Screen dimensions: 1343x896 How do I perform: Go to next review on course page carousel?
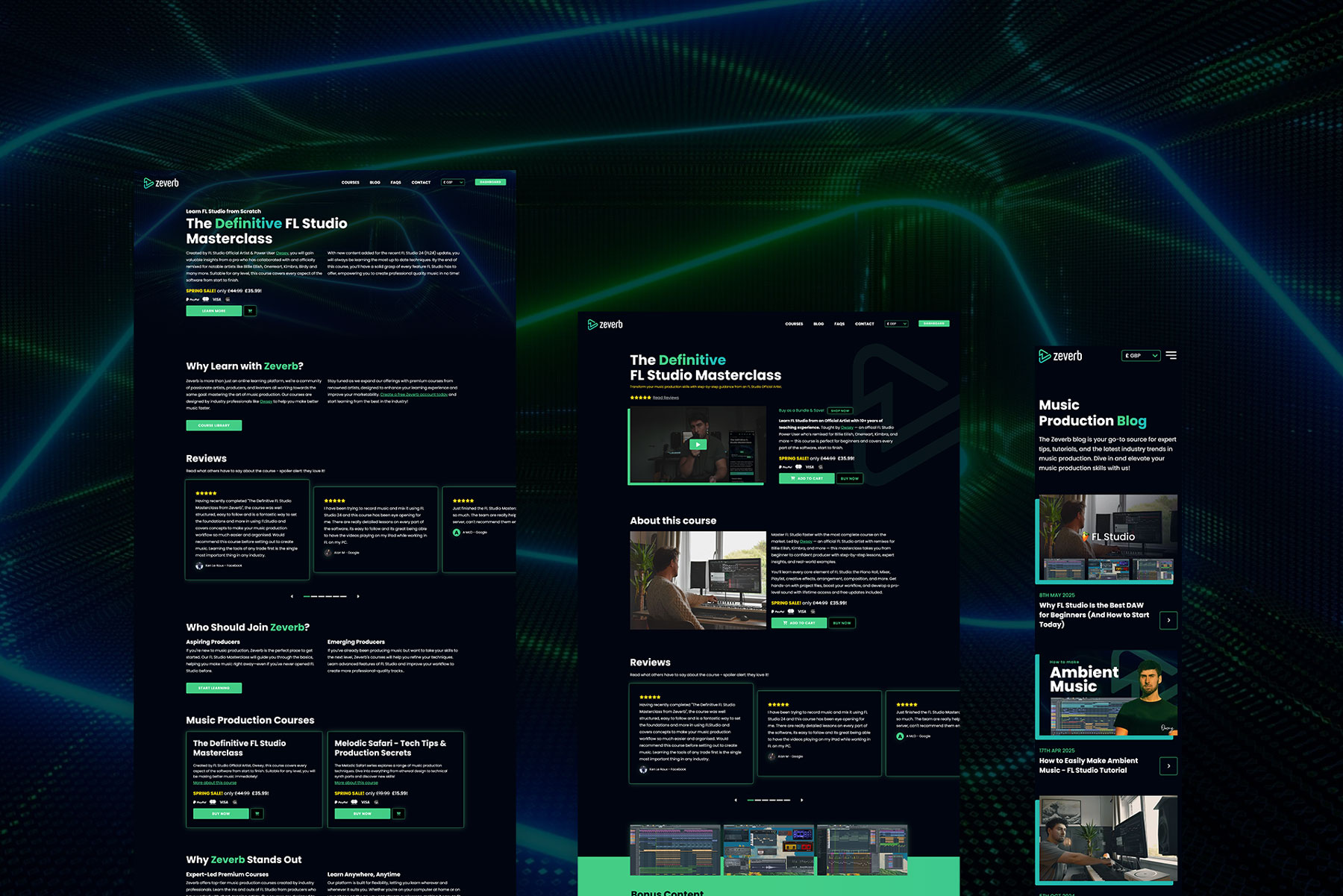pyautogui.click(x=802, y=800)
